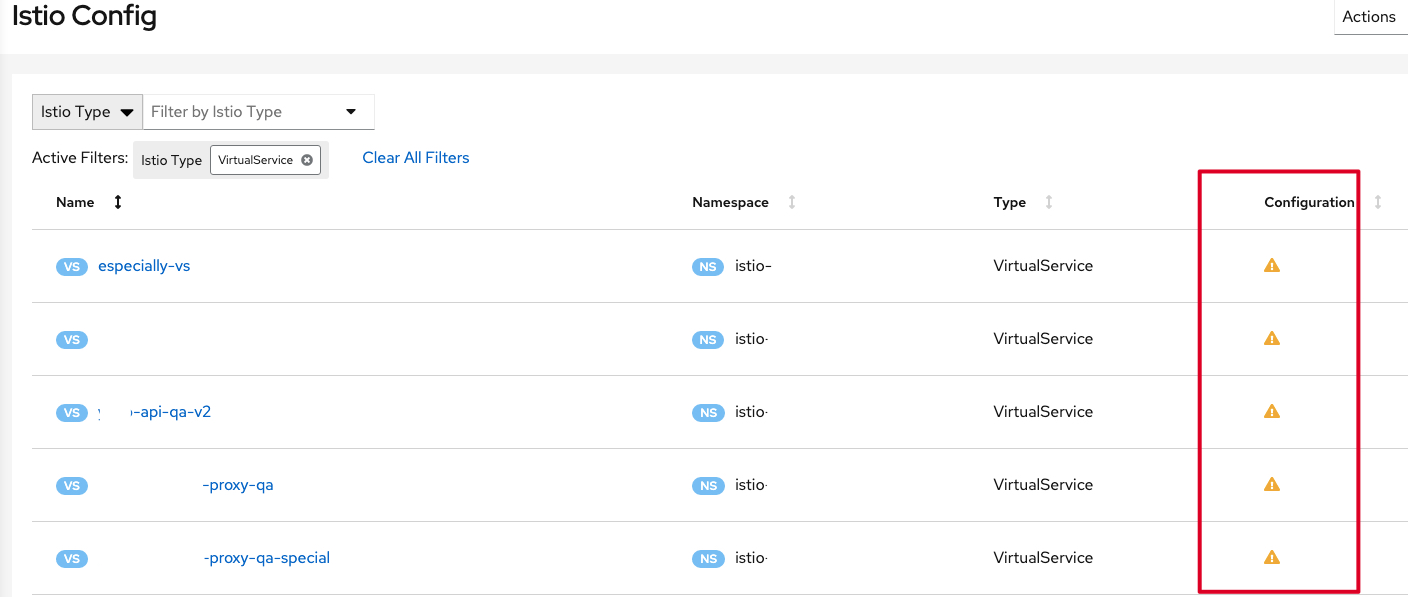
Task: Sort table by Name column
Action: coord(118,202)
